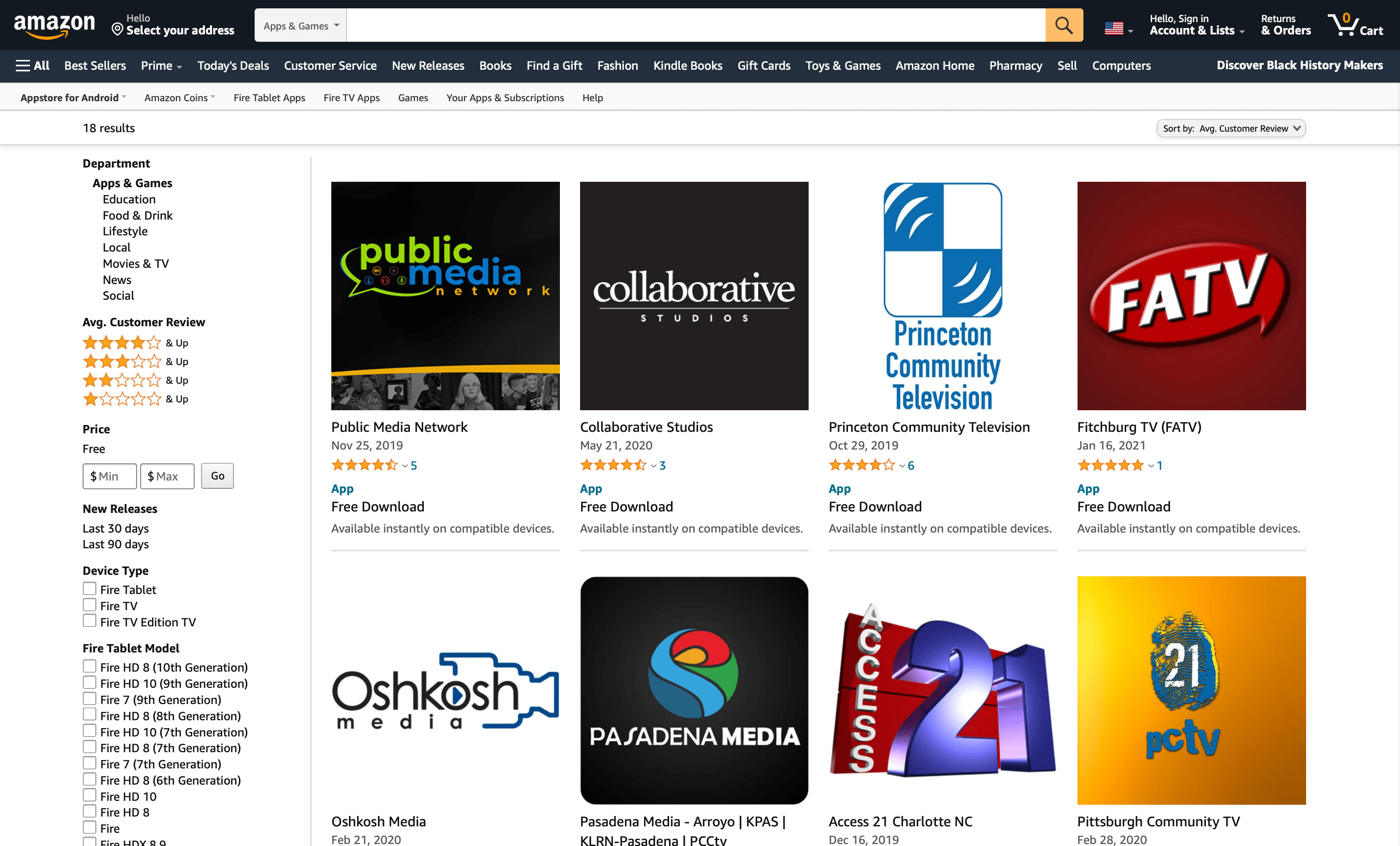Open the All hamburger menu
This screenshot has height=846, width=1400.
point(32,66)
